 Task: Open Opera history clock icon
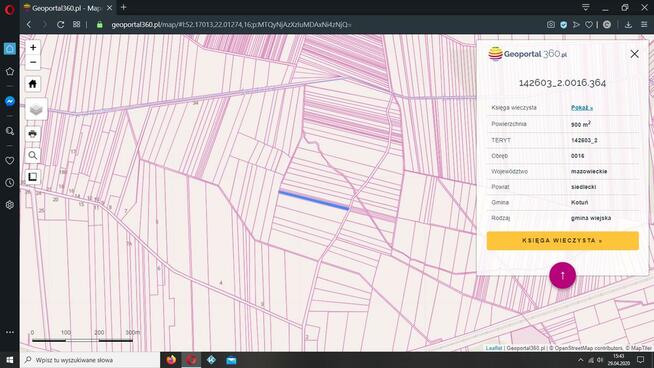click(10, 183)
